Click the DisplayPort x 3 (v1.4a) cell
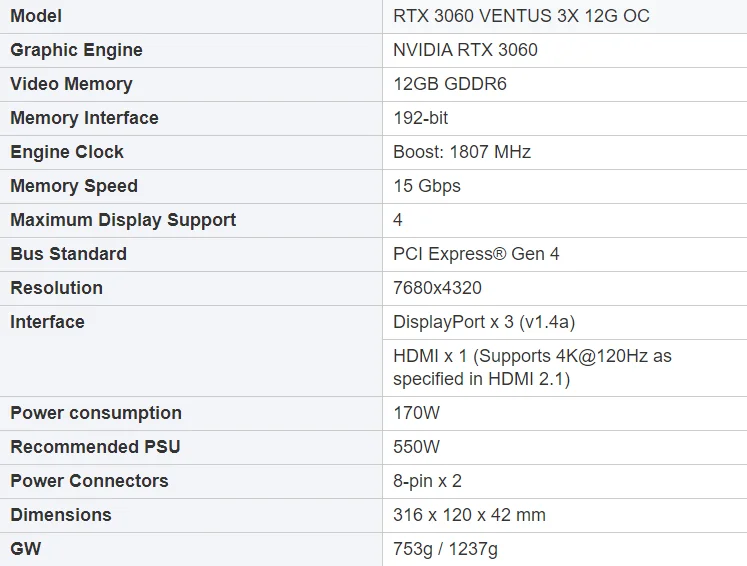The image size is (747, 566). [484, 322]
